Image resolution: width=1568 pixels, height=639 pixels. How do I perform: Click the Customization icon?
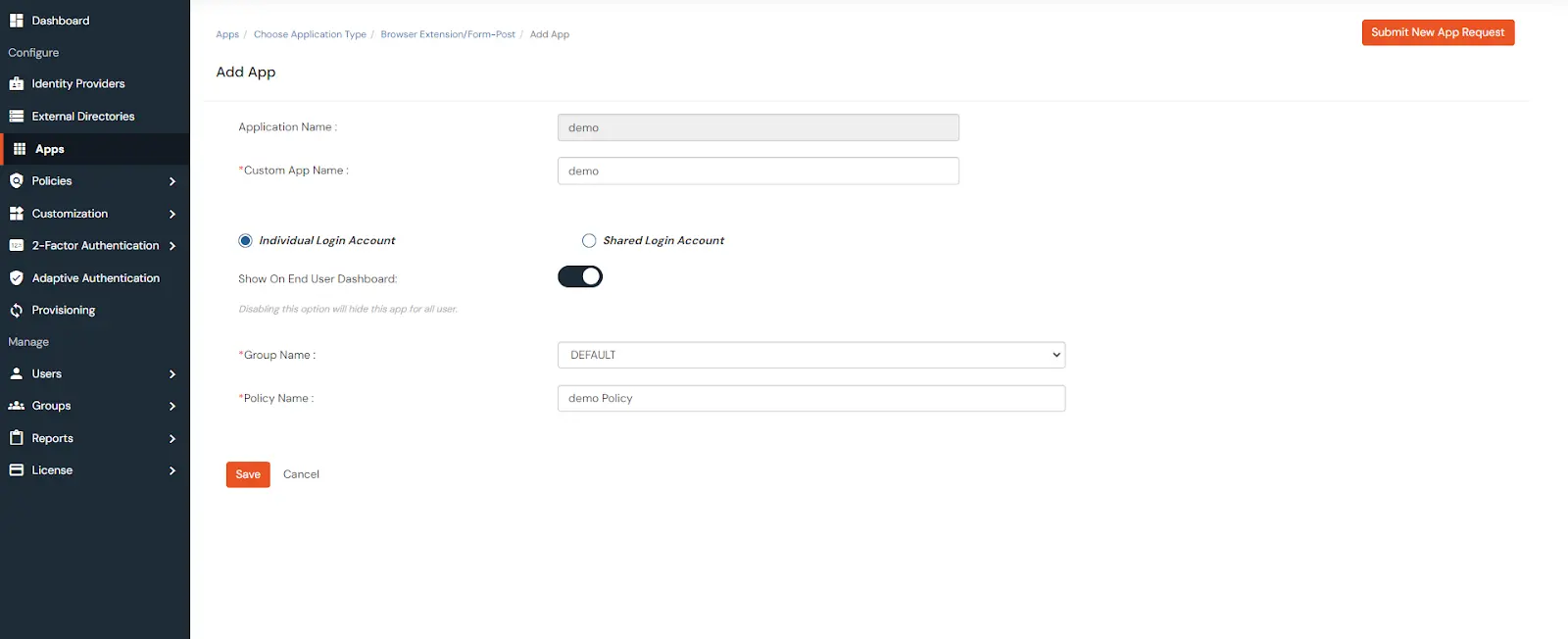pos(17,214)
